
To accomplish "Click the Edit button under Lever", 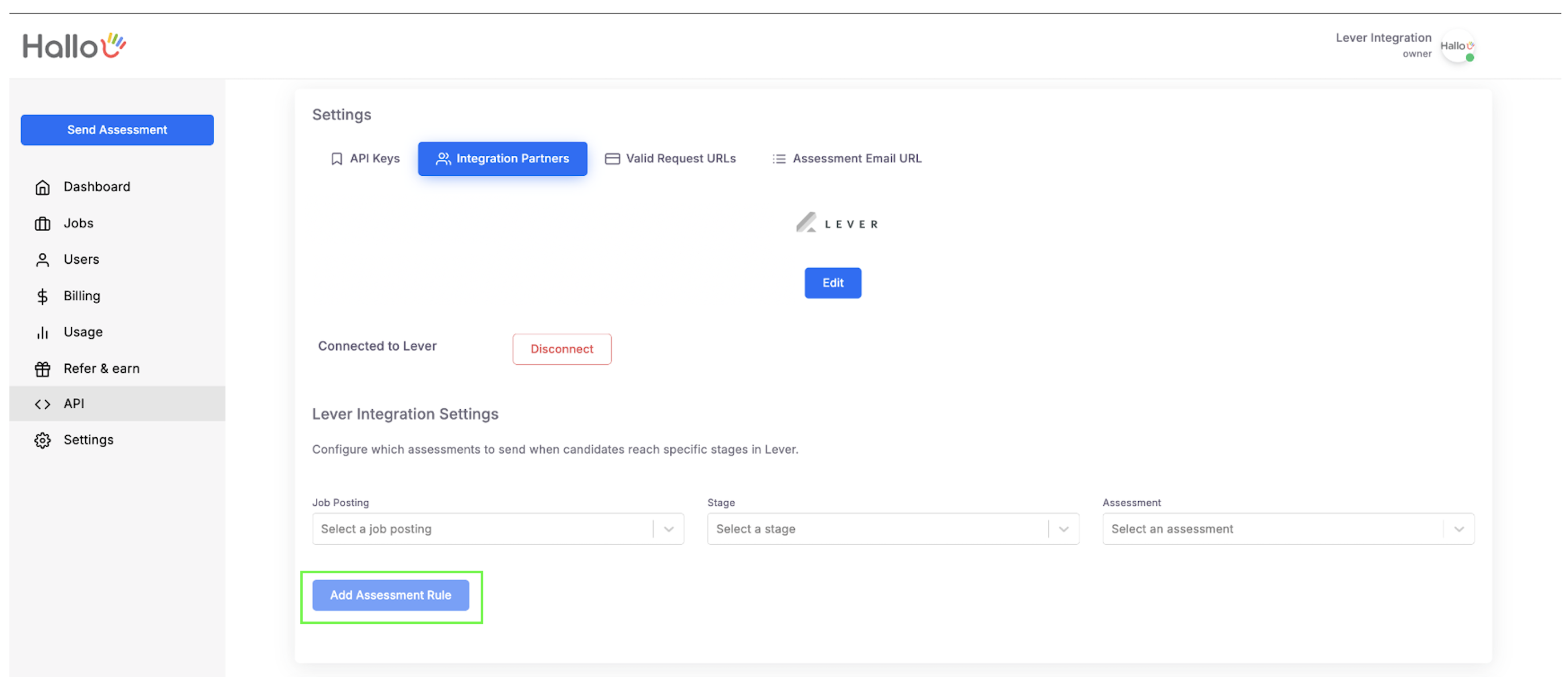I will pyautogui.click(x=833, y=283).
